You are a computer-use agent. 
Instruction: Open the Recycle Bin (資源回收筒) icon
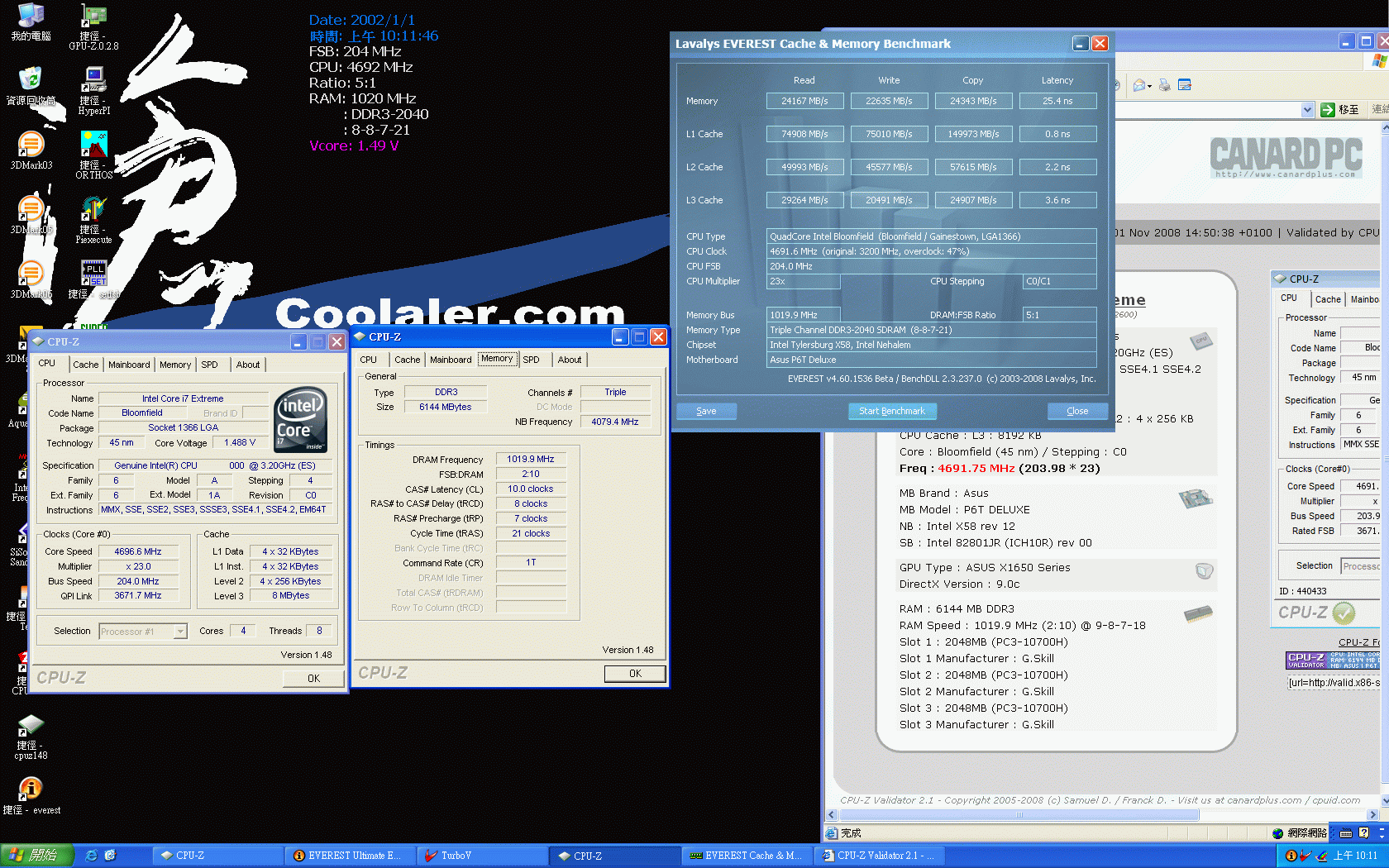[x=31, y=86]
